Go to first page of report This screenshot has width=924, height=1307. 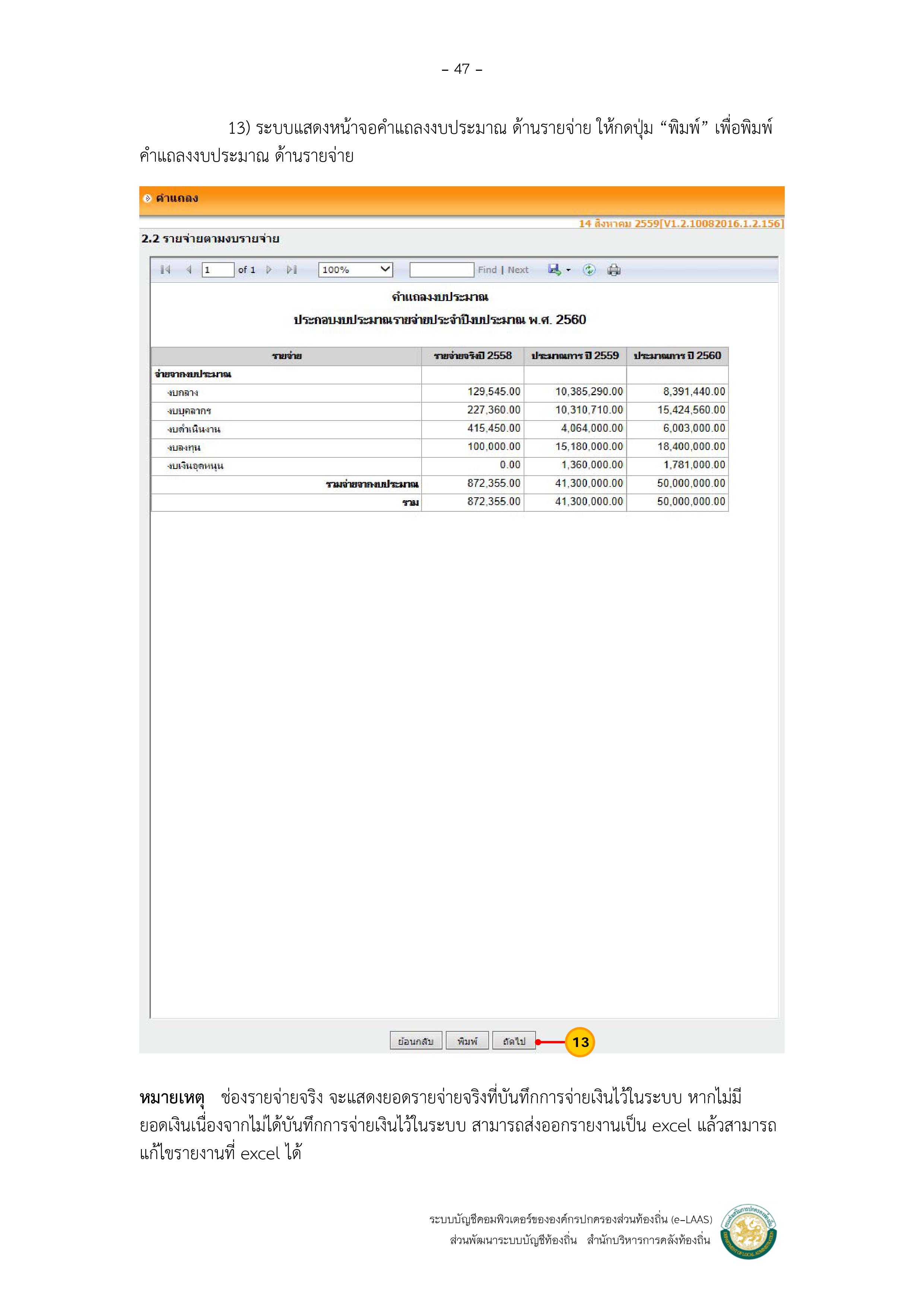tap(165, 270)
